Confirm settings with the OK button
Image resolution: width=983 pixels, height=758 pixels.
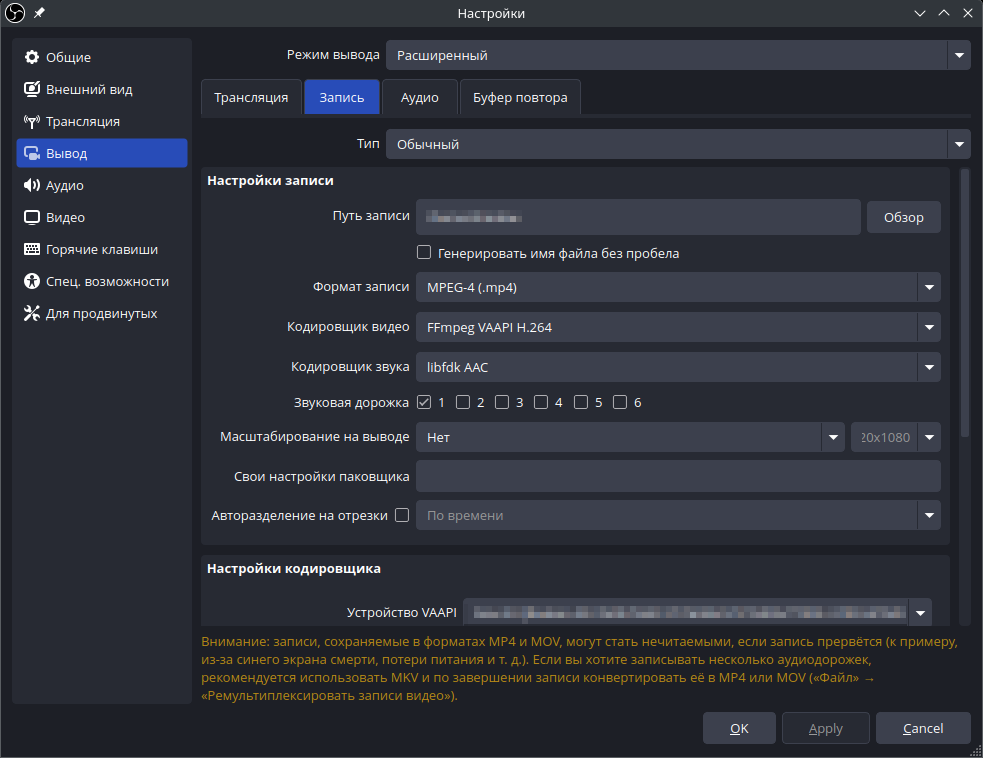coord(739,728)
